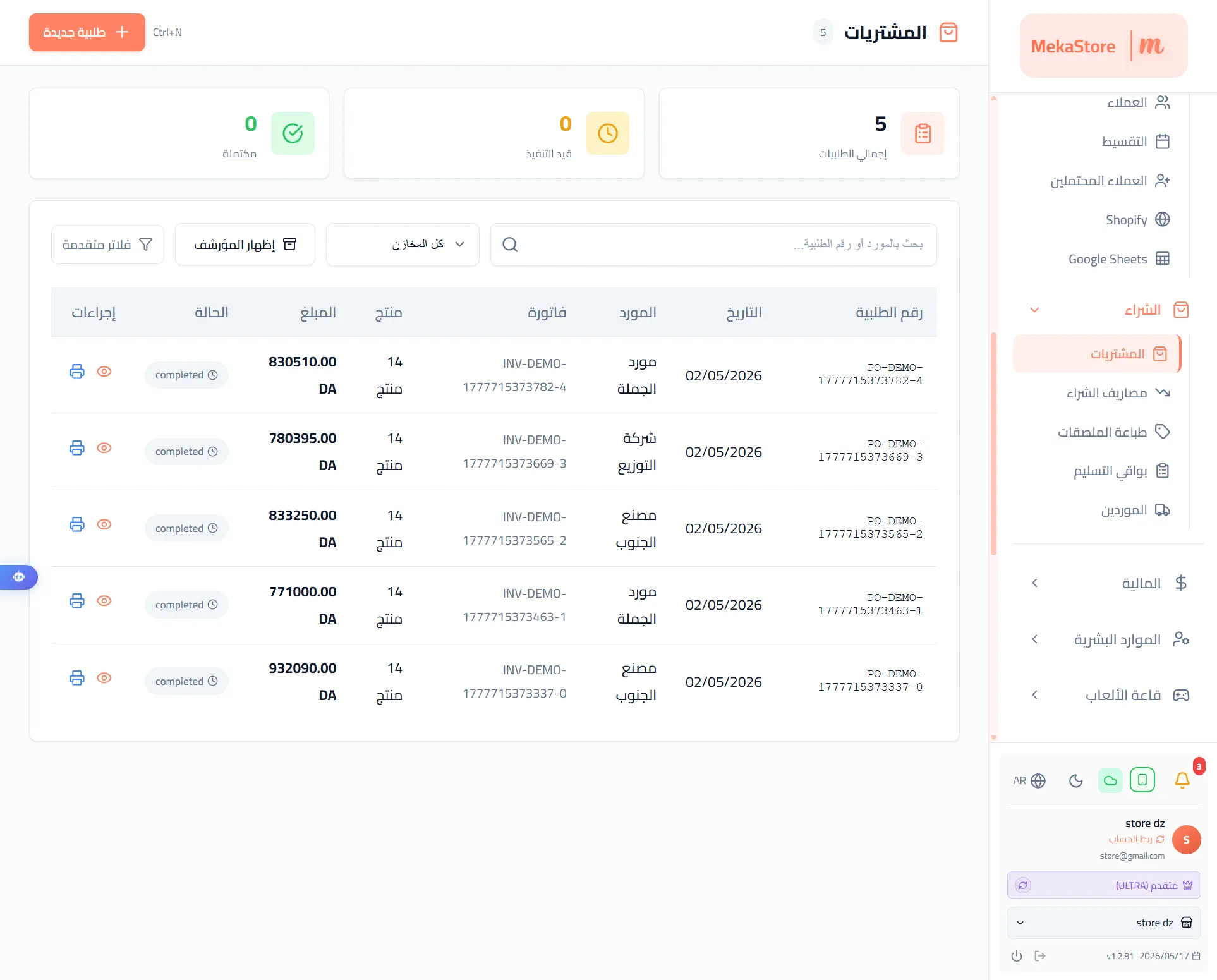Expand the قاعة الألعاب section

point(1110,695)
